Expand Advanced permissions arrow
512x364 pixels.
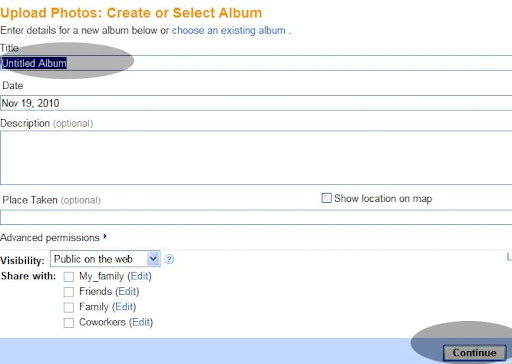pos(105,236)
